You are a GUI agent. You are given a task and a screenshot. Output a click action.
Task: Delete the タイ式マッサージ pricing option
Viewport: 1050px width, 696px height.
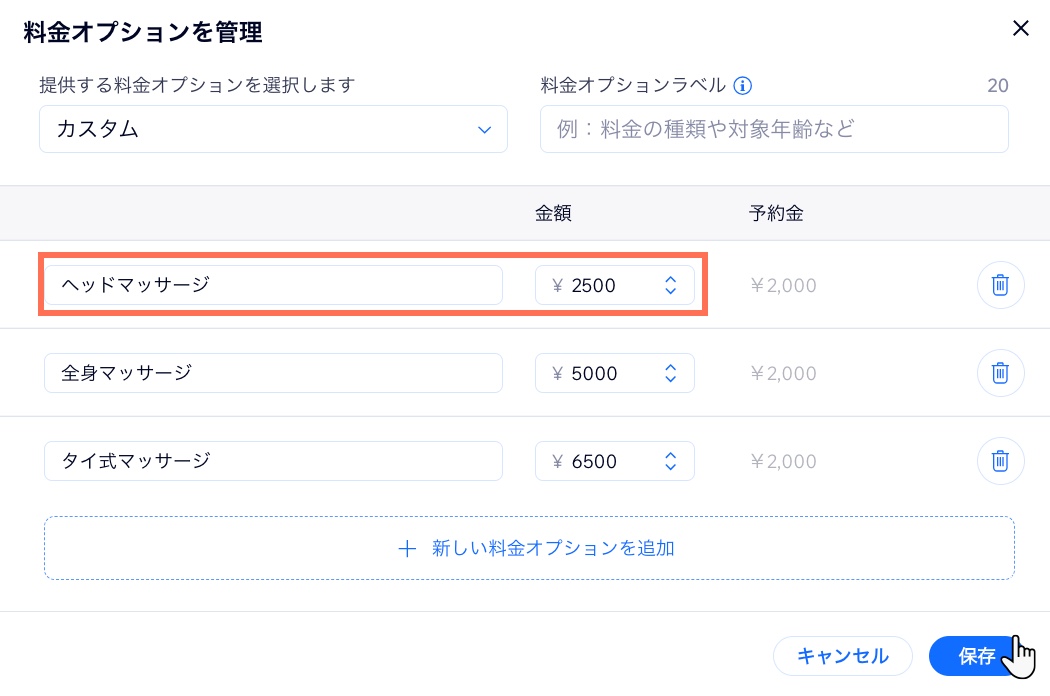1000,461
